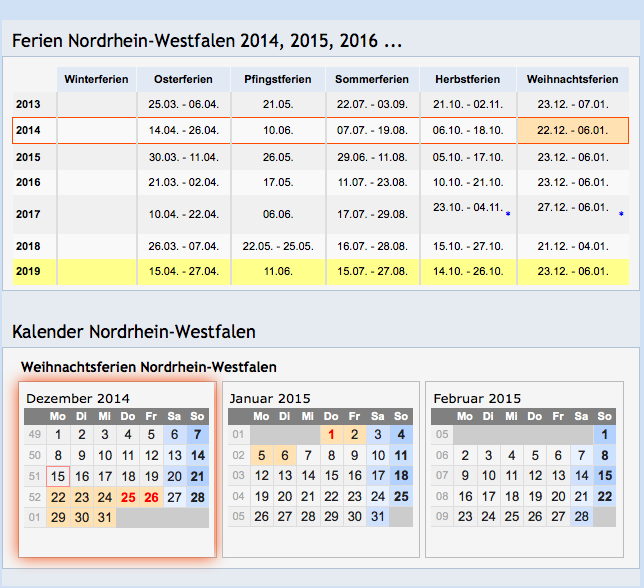Select day 28 in Februar 2015 calendar

pyautogui.click(x=582, y=516)
